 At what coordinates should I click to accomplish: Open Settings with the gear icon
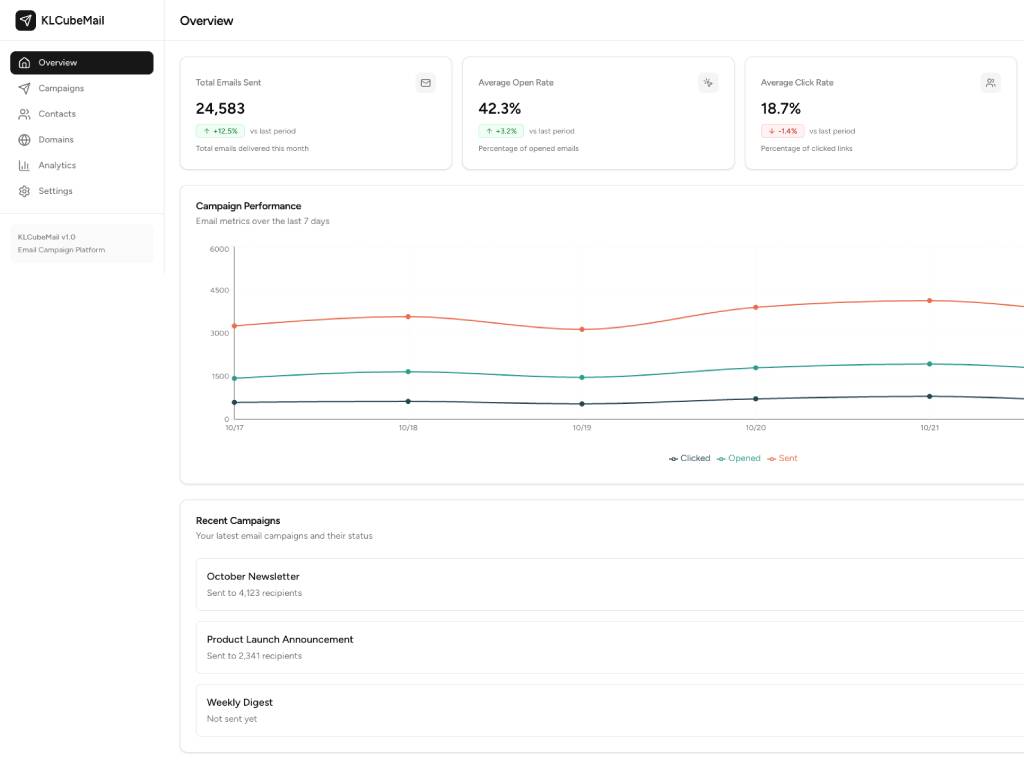click(23, 191)
